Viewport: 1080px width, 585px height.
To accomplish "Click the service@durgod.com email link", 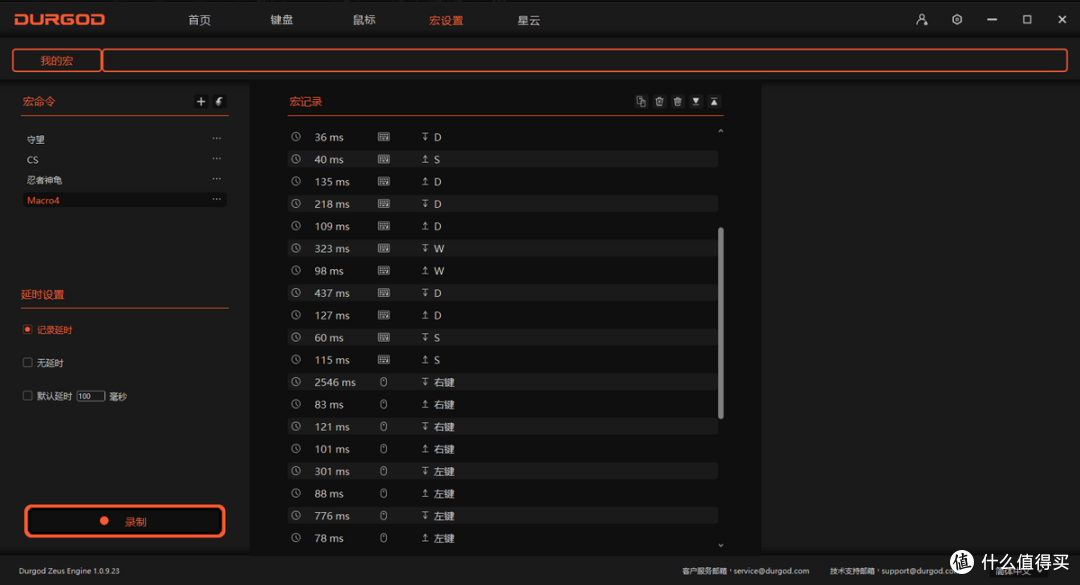I will pos(771,571).
